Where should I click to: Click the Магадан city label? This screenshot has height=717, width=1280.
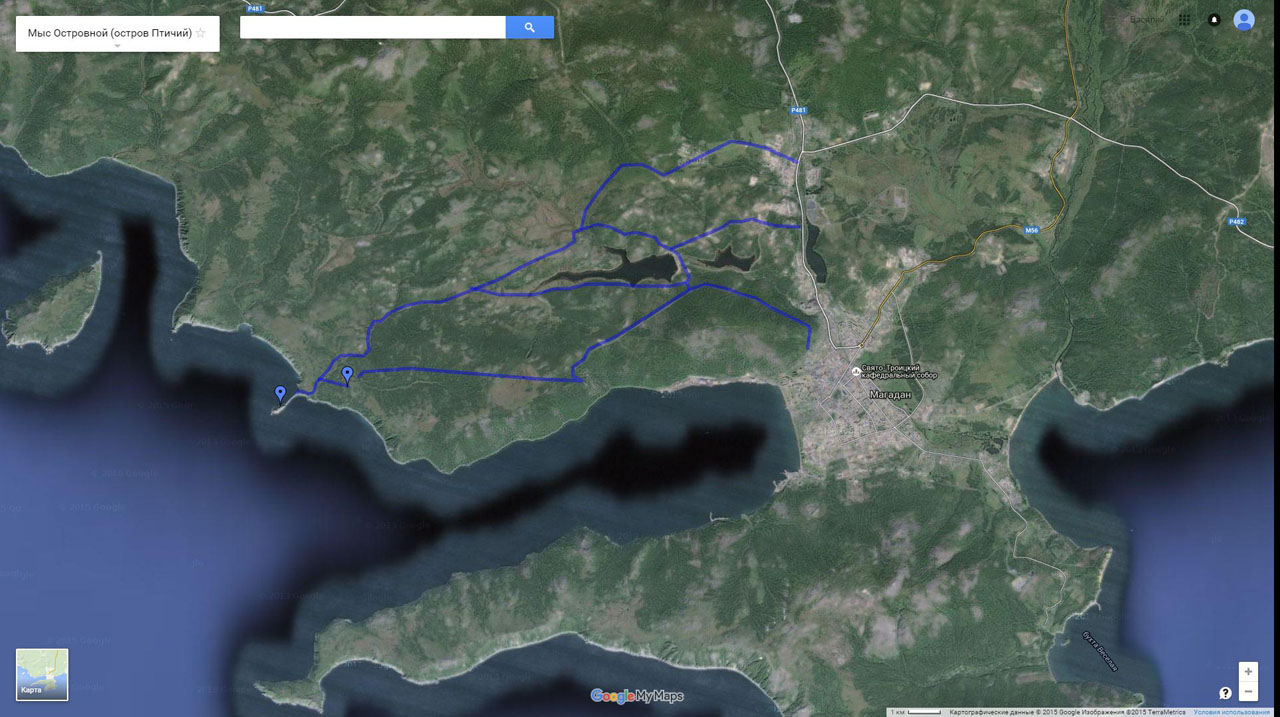[x=890, y=395]
